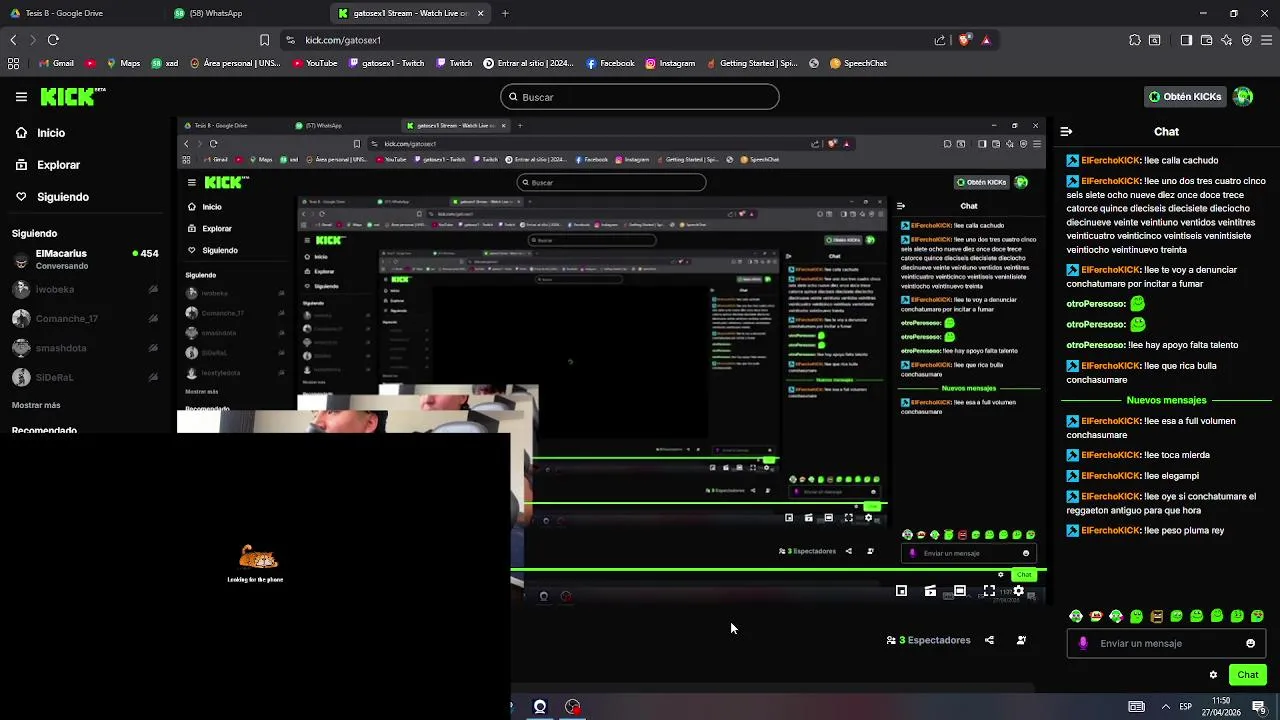1280x720 pixels.
Task: Open a new browser tab
Action: click(x=505, y=13)
